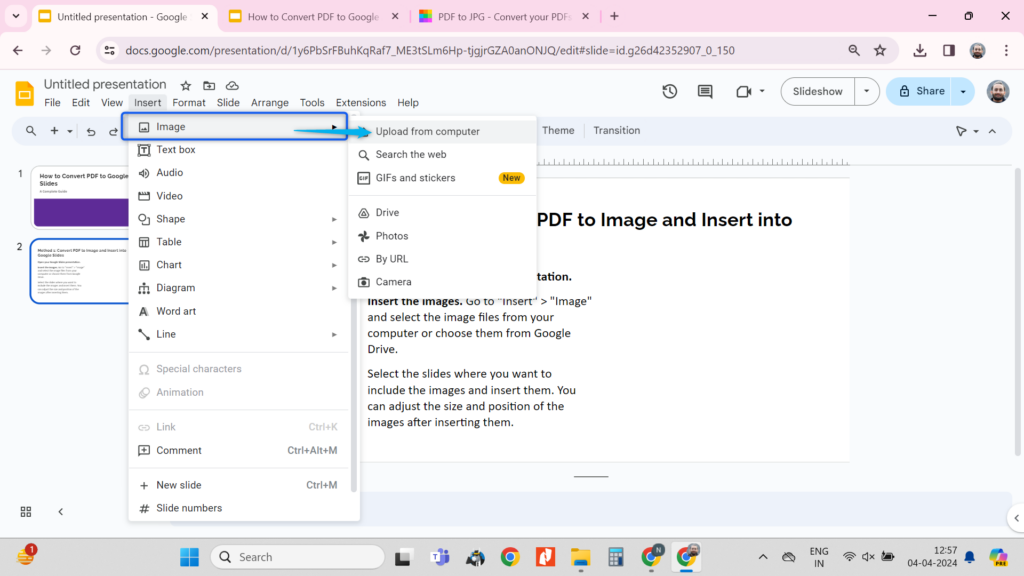Select slide 1 thumbnail in filmstrip
Screen dimensions: 1024x576
[x=81, y=197]
